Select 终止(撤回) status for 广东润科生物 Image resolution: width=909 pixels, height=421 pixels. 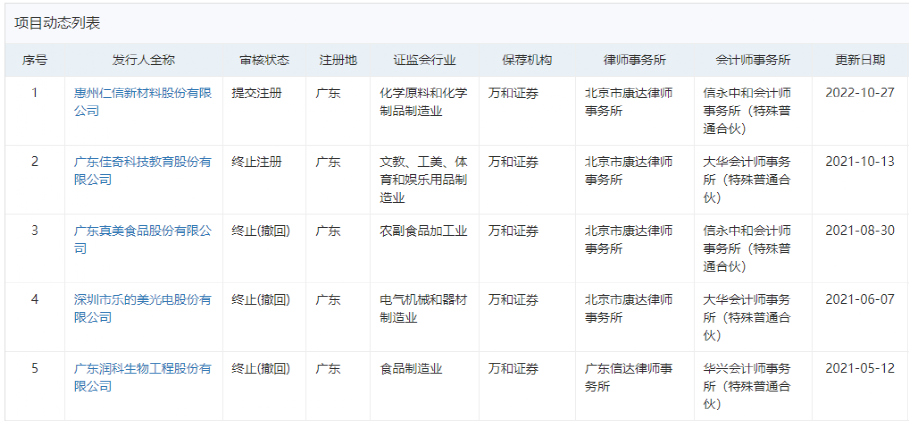tap(261, 369)
